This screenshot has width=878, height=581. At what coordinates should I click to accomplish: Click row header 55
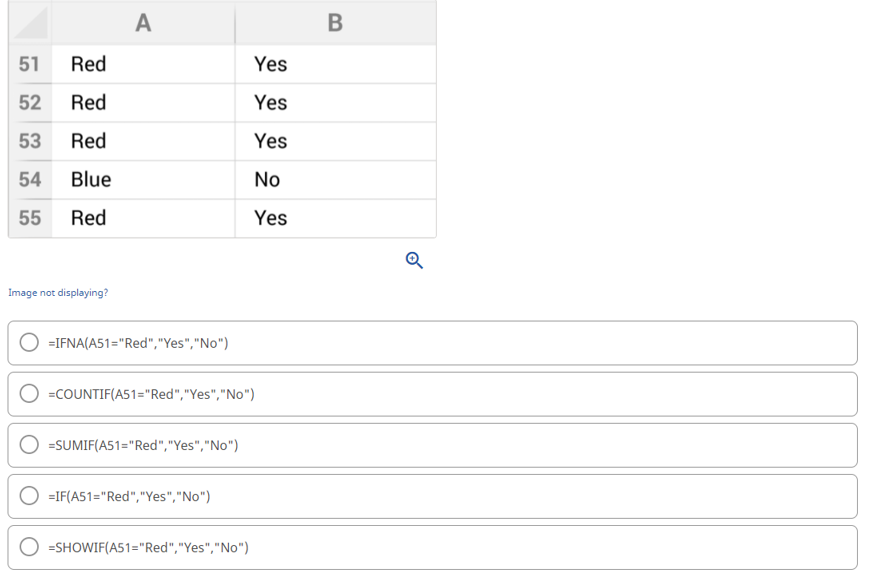click(30, 218)
